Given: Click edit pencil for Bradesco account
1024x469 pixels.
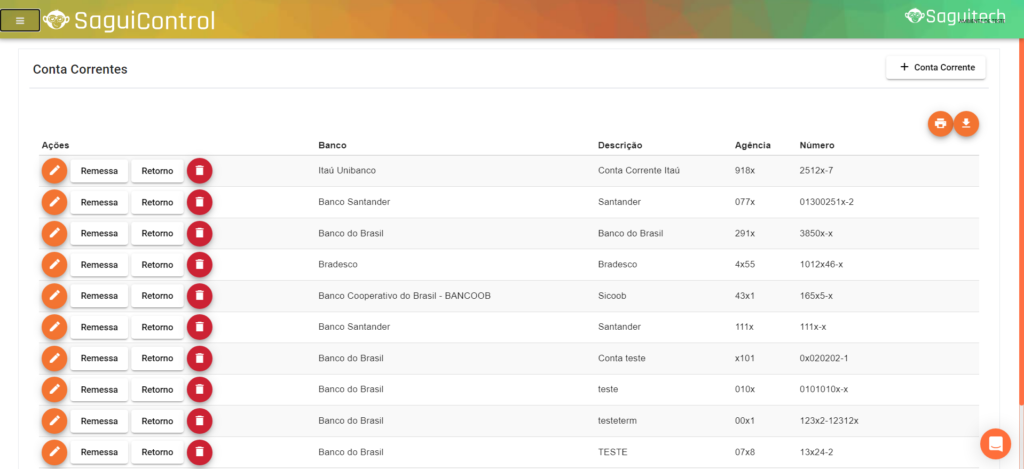Looking at the screenshot, I should 54,265.
